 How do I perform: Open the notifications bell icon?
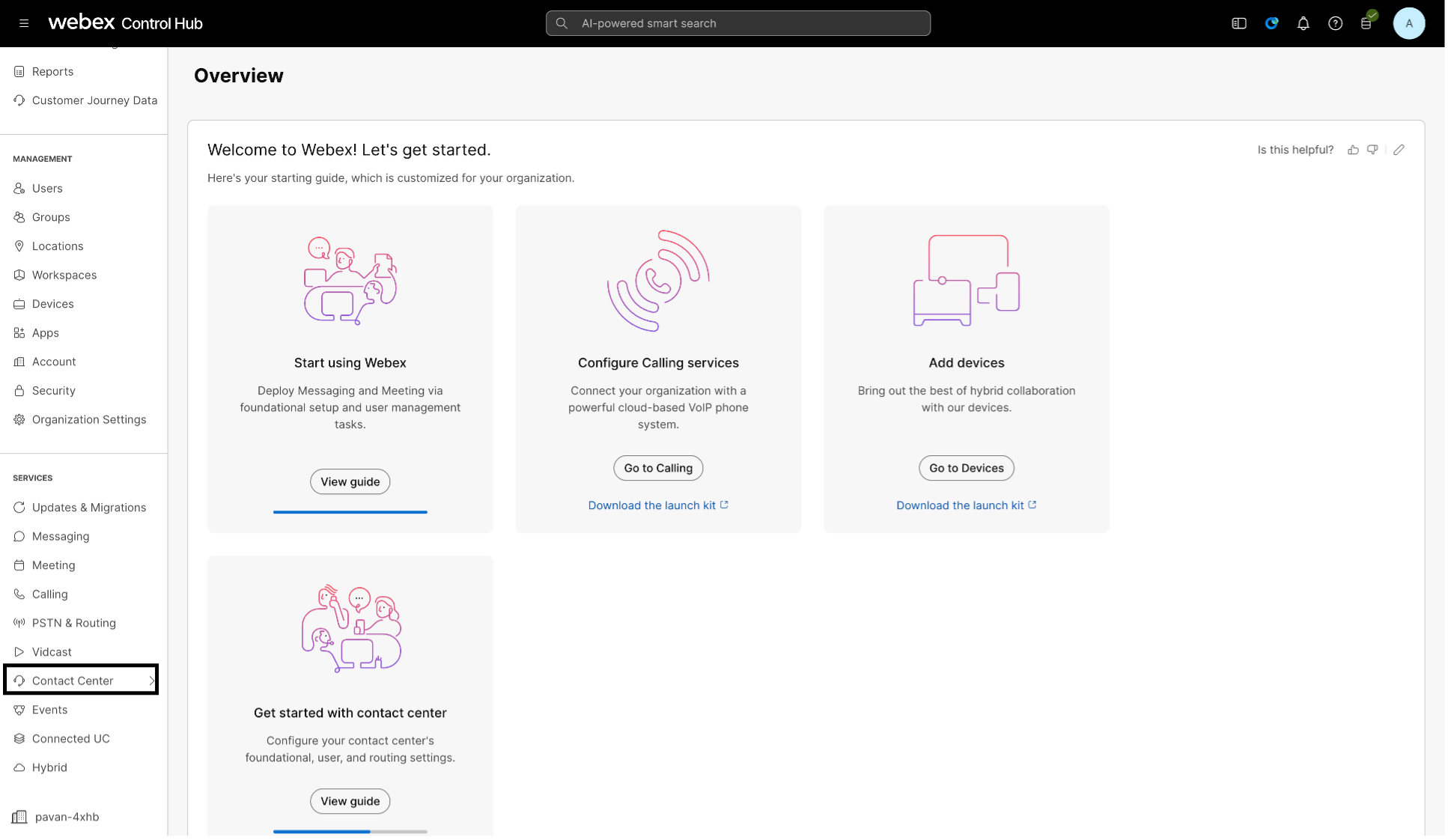[x=1303, y=23]
